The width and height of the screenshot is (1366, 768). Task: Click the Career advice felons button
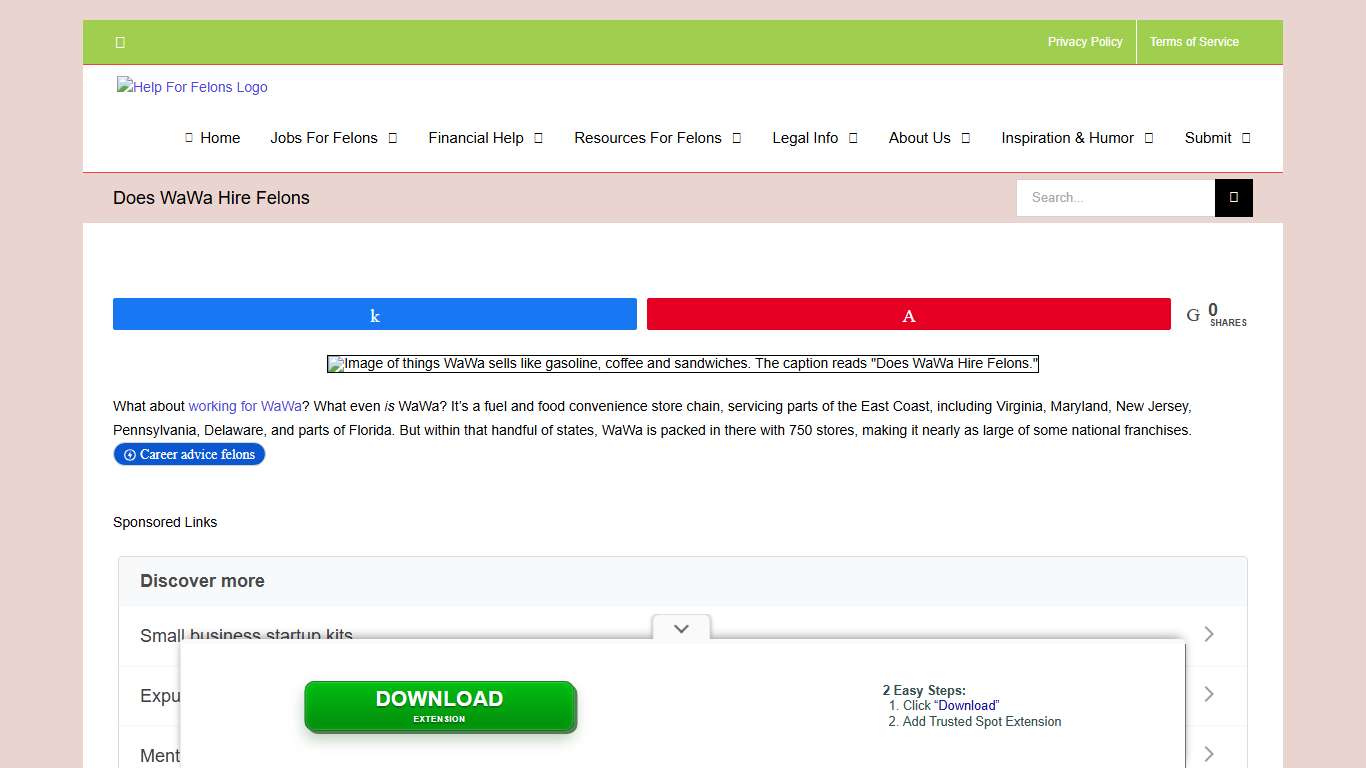[x=189, y=454]
